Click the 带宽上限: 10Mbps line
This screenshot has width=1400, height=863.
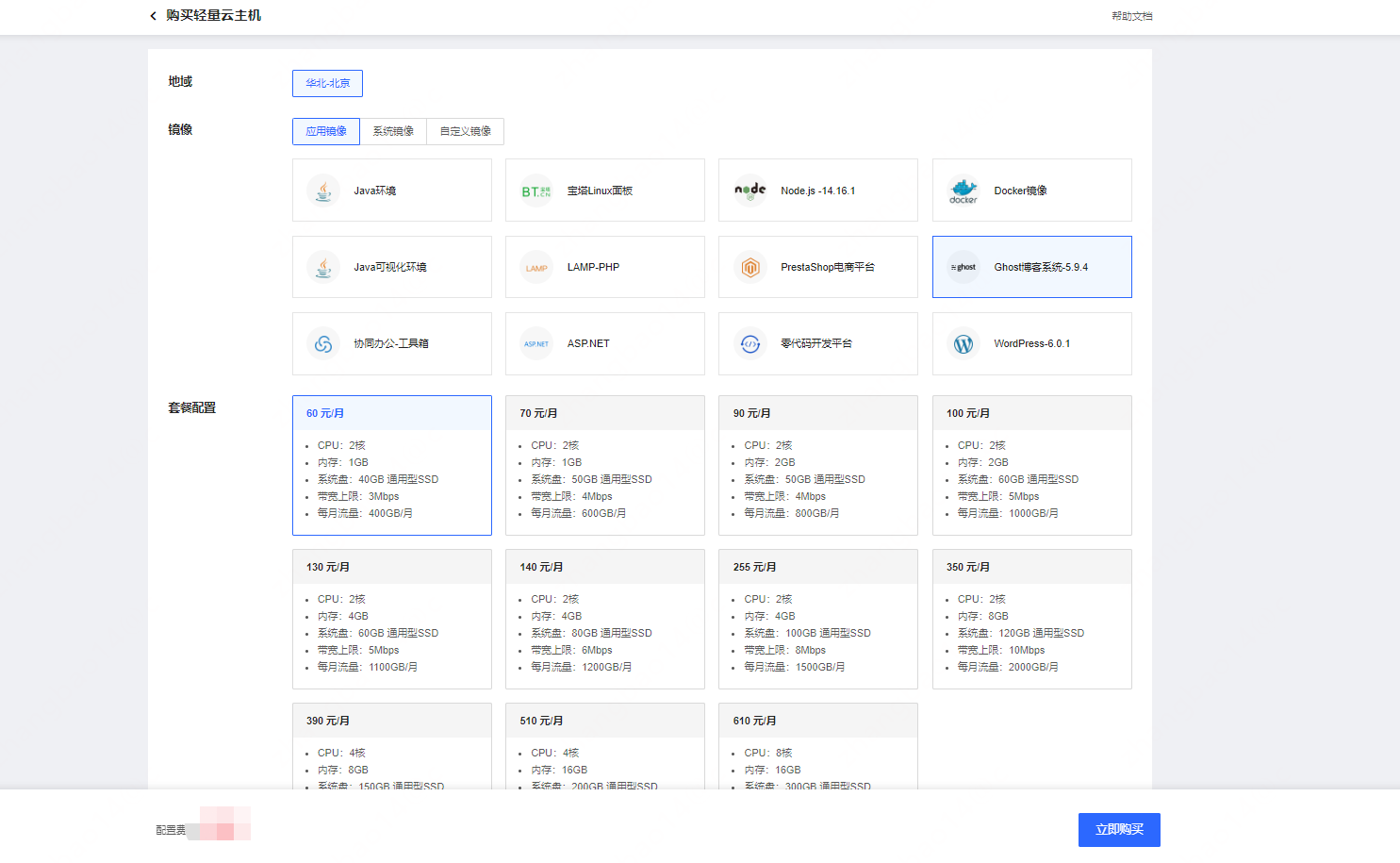[1001, 650]
